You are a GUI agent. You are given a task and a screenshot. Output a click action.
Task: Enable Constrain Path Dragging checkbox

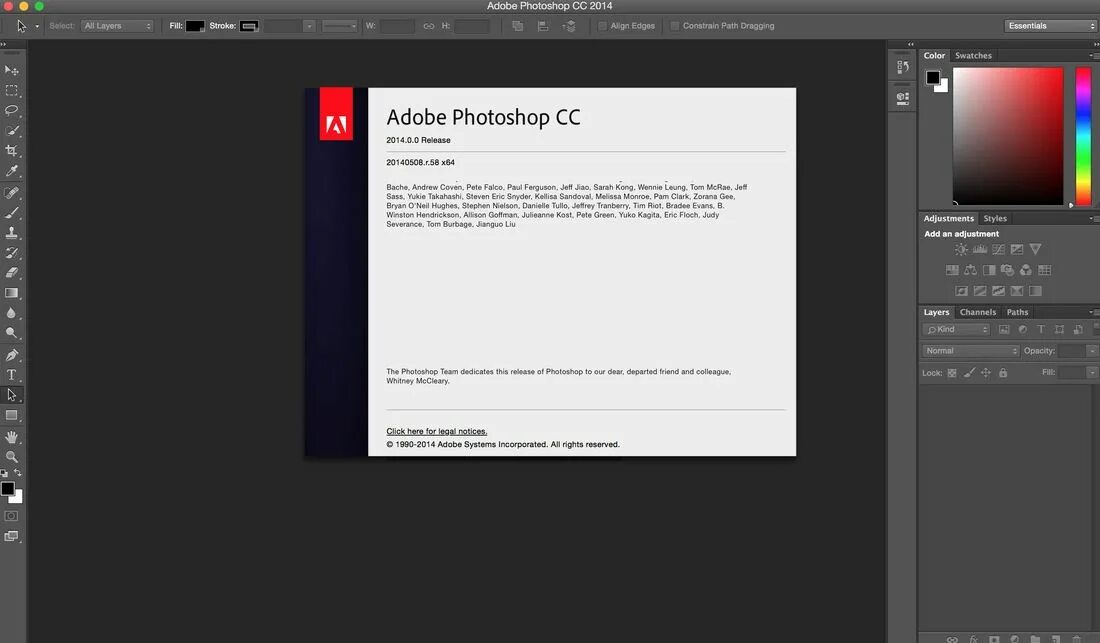[x=675, y=26]
